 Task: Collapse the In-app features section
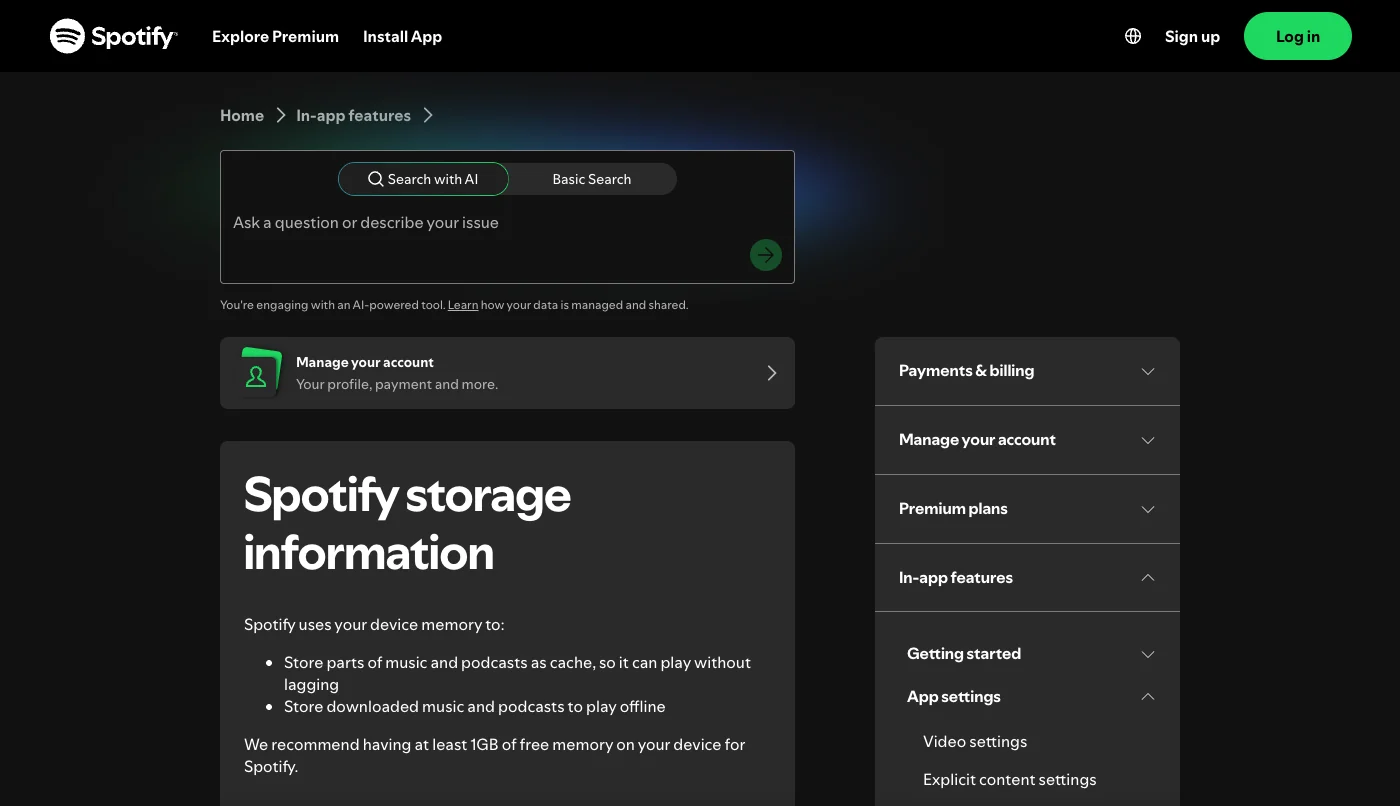[1027, 578]
